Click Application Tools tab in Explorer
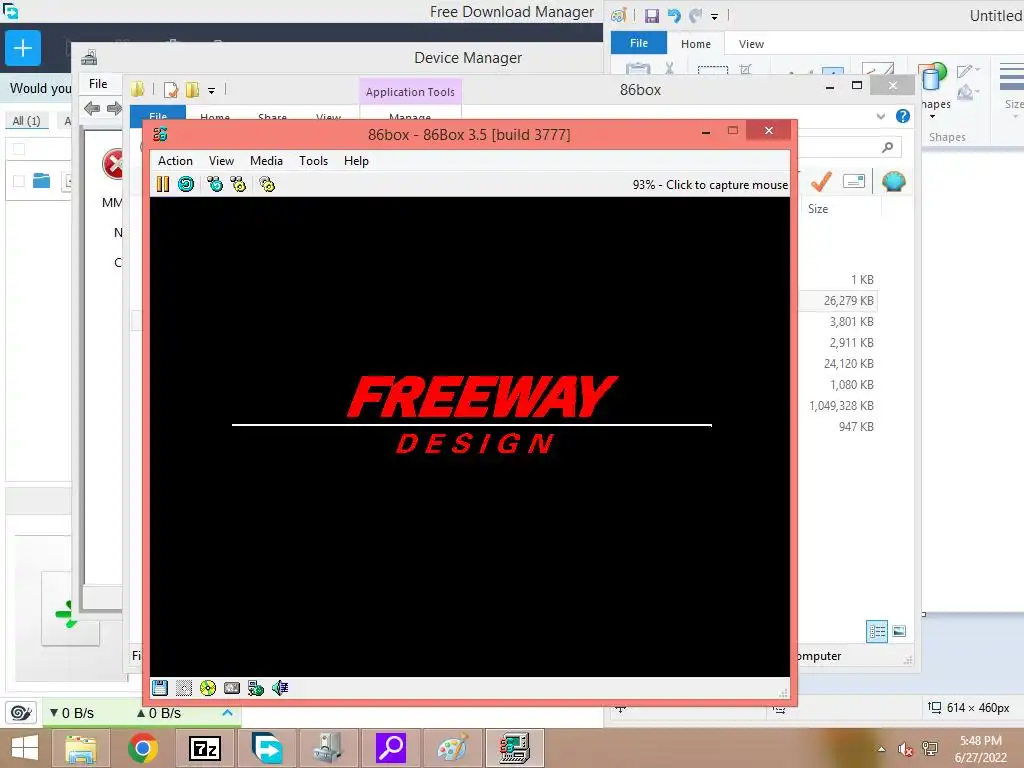Screen dimensions: 1024x768 point(410,92)
